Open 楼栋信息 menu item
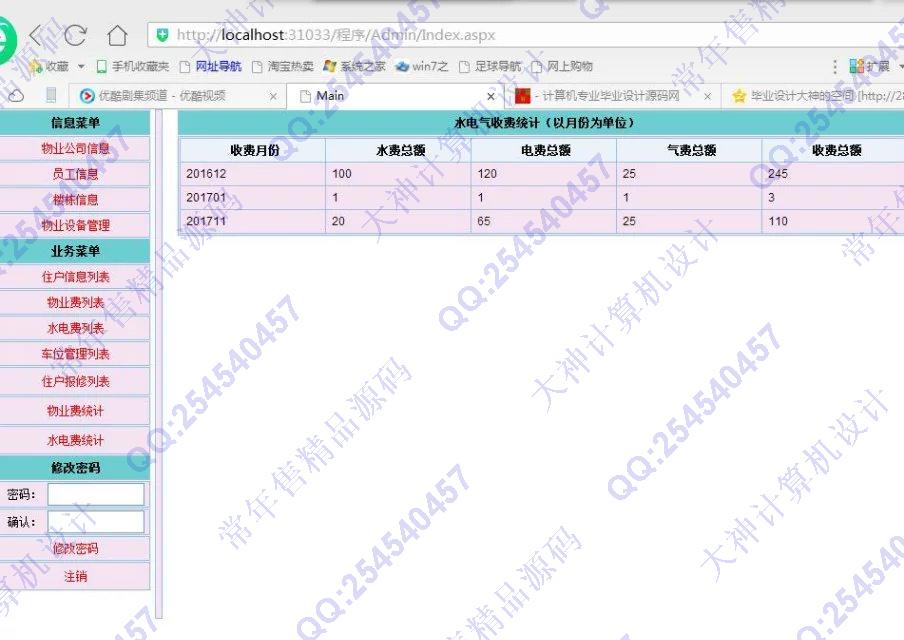Viewport: 904px width, 640px height. point(75,199)
